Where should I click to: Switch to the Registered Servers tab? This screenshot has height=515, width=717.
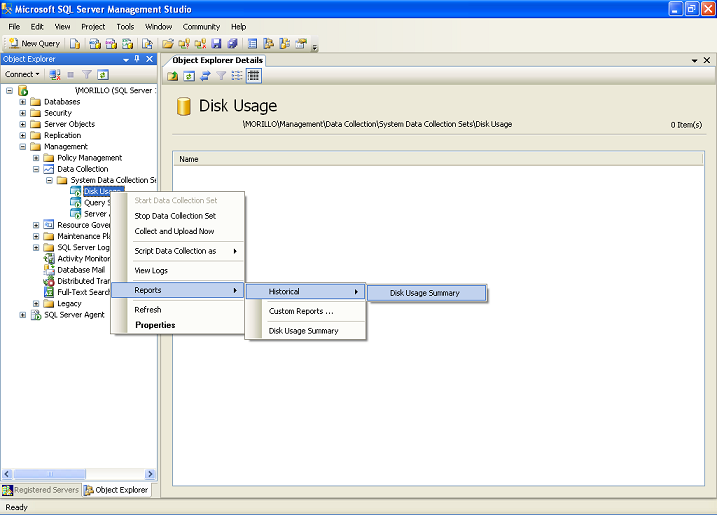40,490
